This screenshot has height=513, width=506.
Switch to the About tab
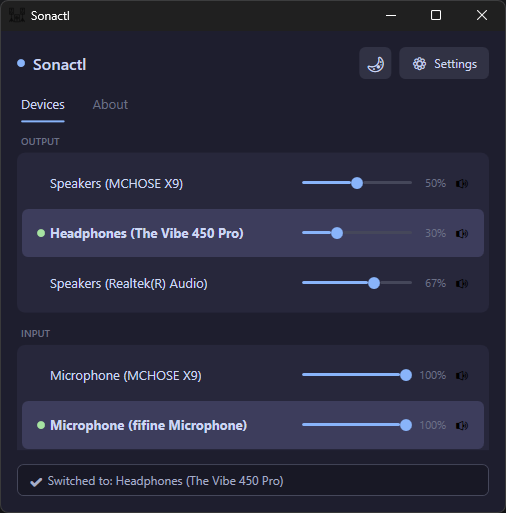click(110, 105)
